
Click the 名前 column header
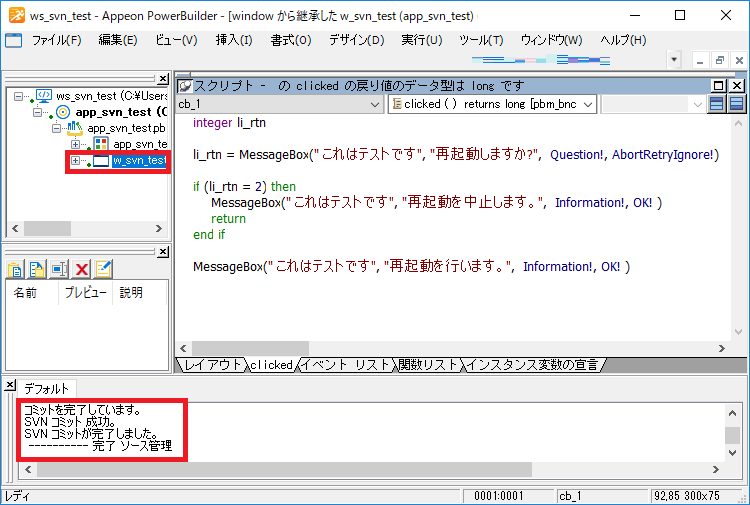click(x=32, y=293)
